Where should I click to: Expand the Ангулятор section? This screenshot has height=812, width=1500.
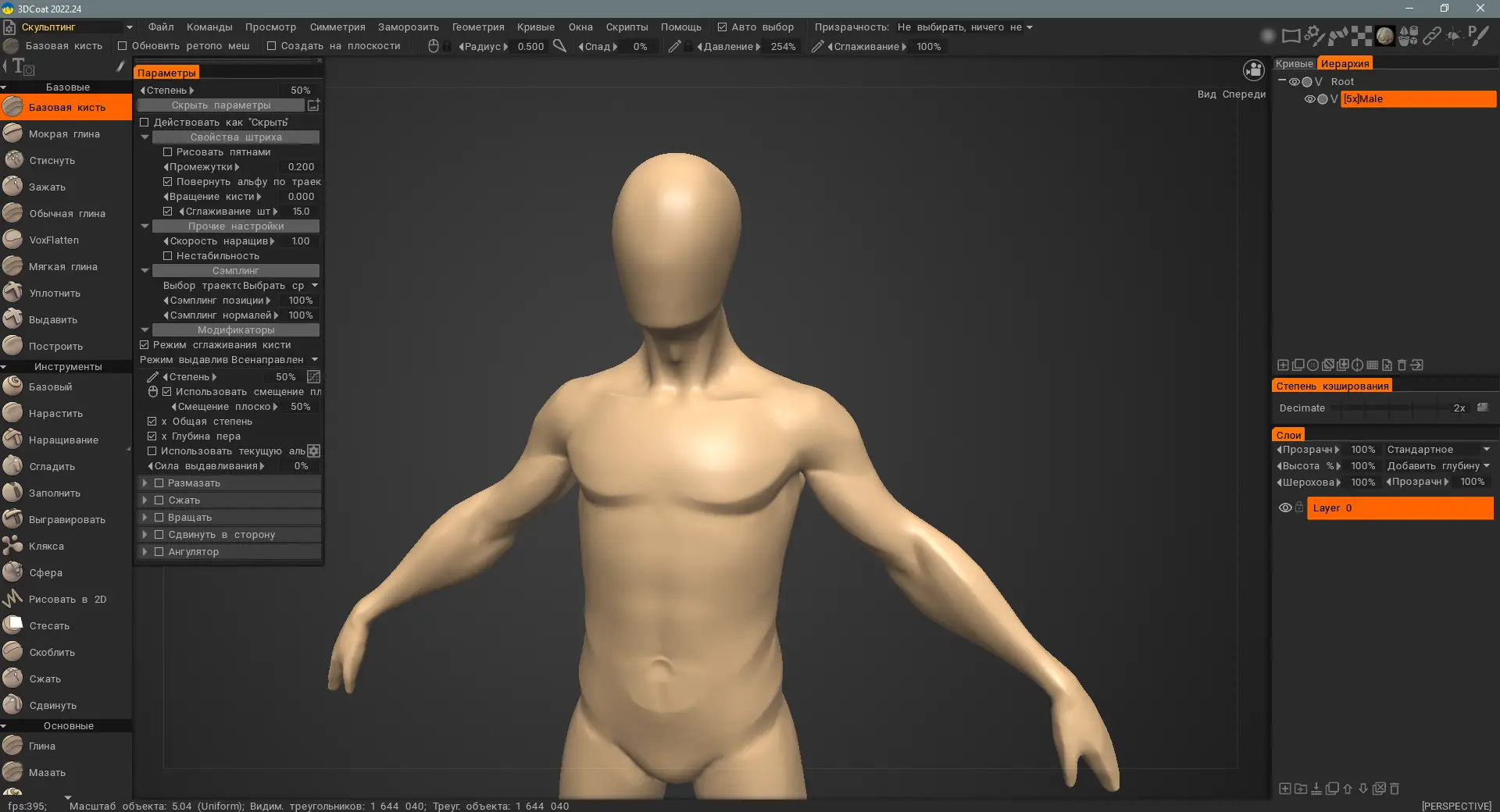pyautogui.click(x=145, y=552)
